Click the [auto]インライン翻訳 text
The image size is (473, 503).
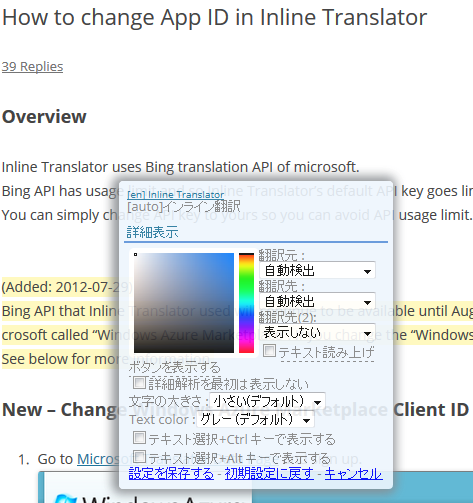(184, 207)
